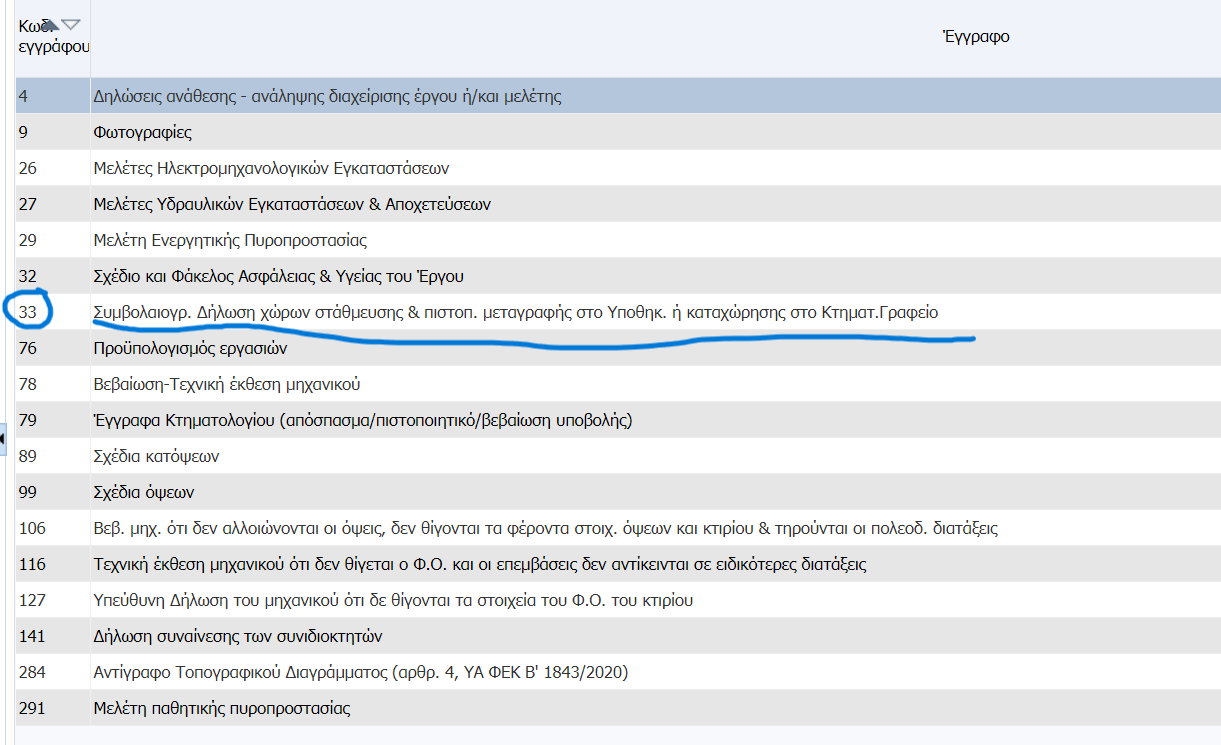Select the 'Μελέτη Ενεργητικής Πυροπροστασίας' row

tap(229, 241)
